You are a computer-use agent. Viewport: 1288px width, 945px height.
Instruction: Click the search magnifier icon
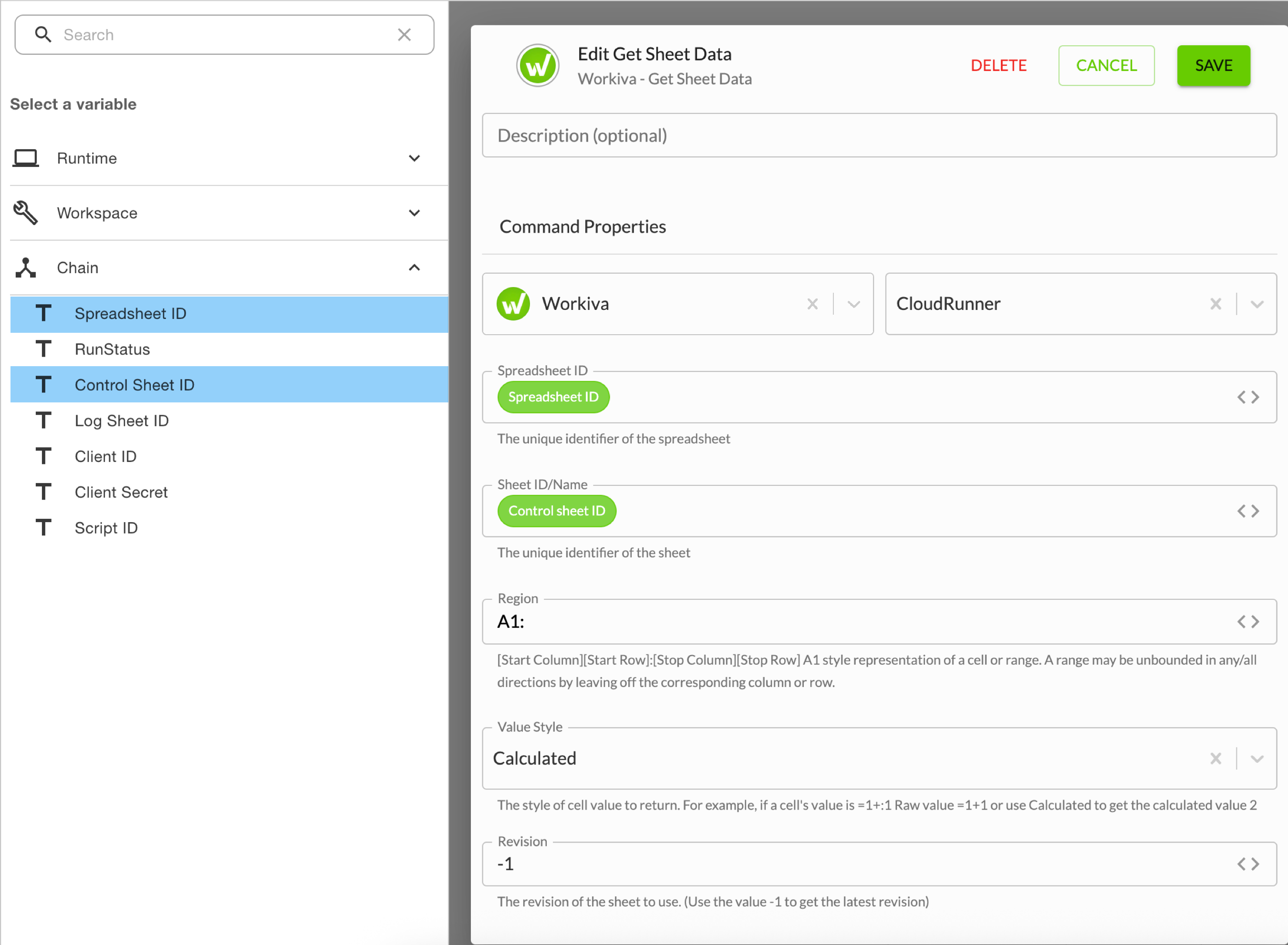[x=43, y=35]
